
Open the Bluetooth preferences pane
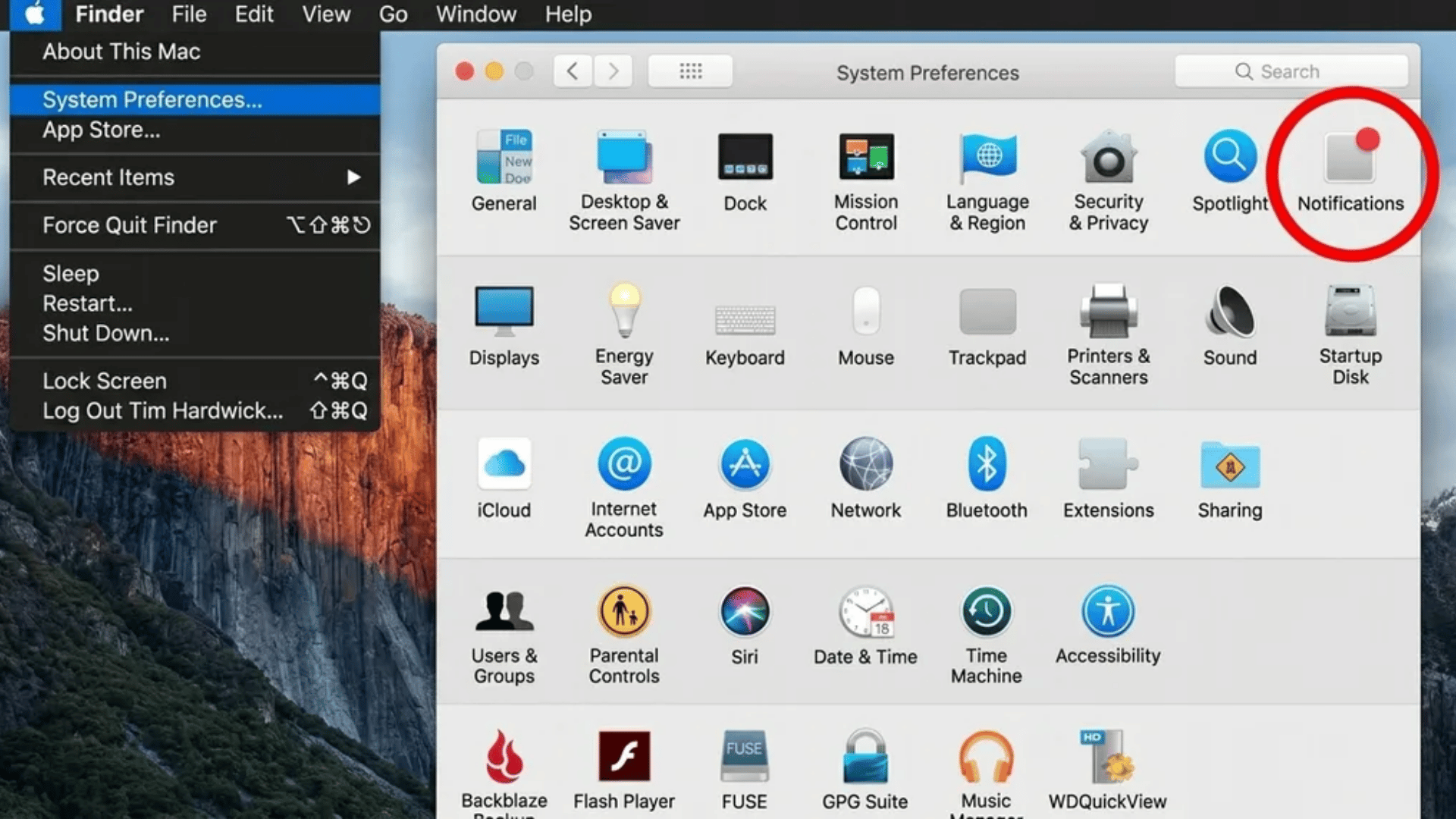tap(987, 479)
